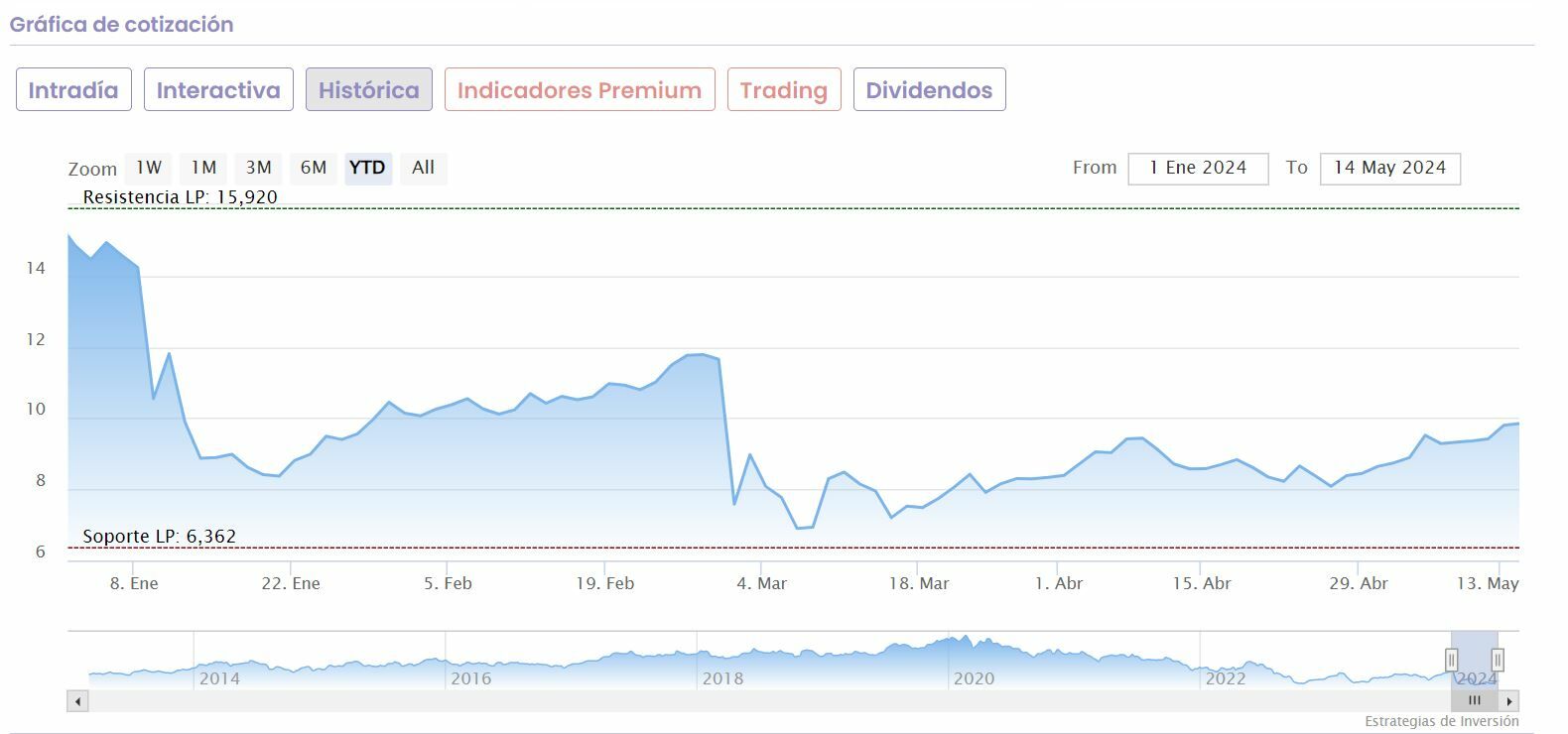Open the Intradía chart tab
1568x734 pixels.
pyautogui.click(x=73, y=90)
